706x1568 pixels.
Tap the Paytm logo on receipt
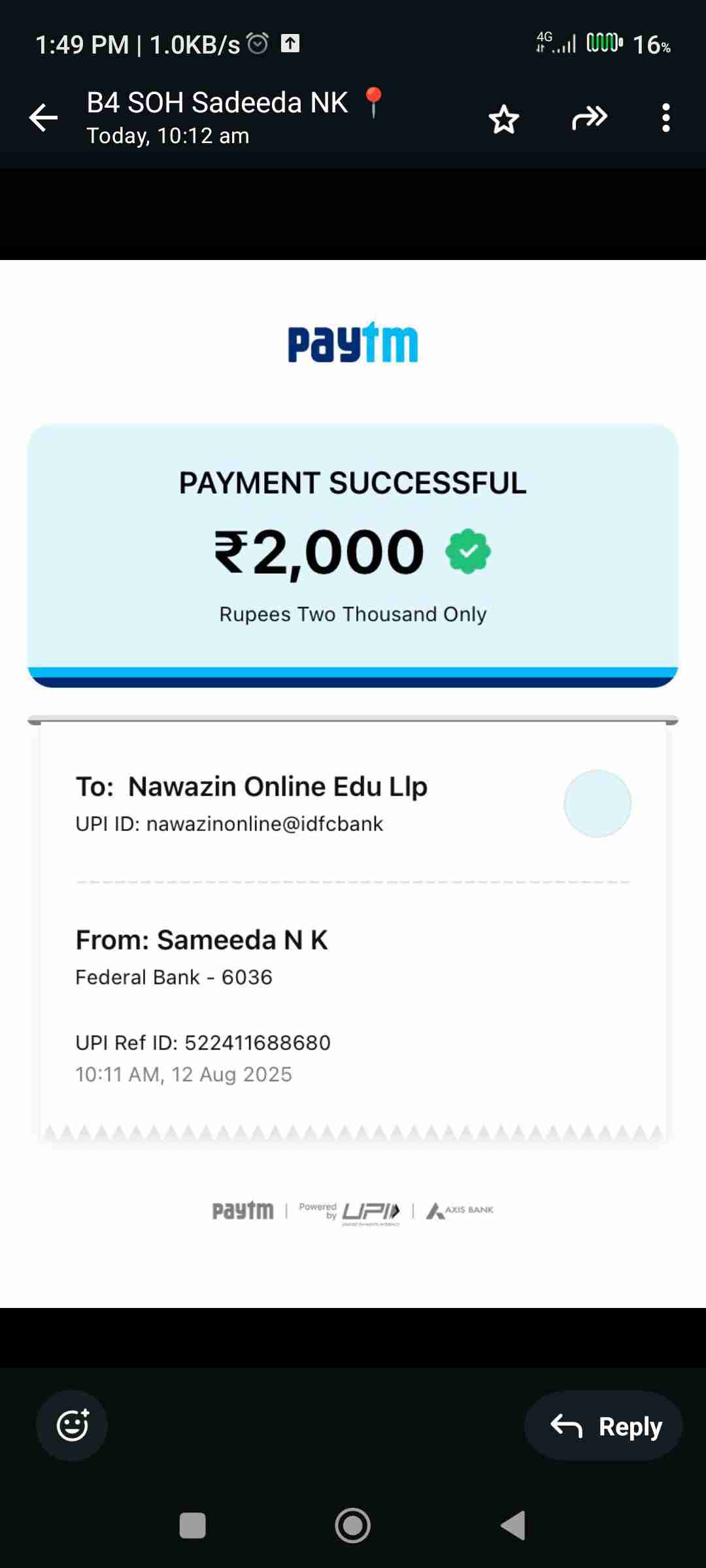tap(353, 342)
